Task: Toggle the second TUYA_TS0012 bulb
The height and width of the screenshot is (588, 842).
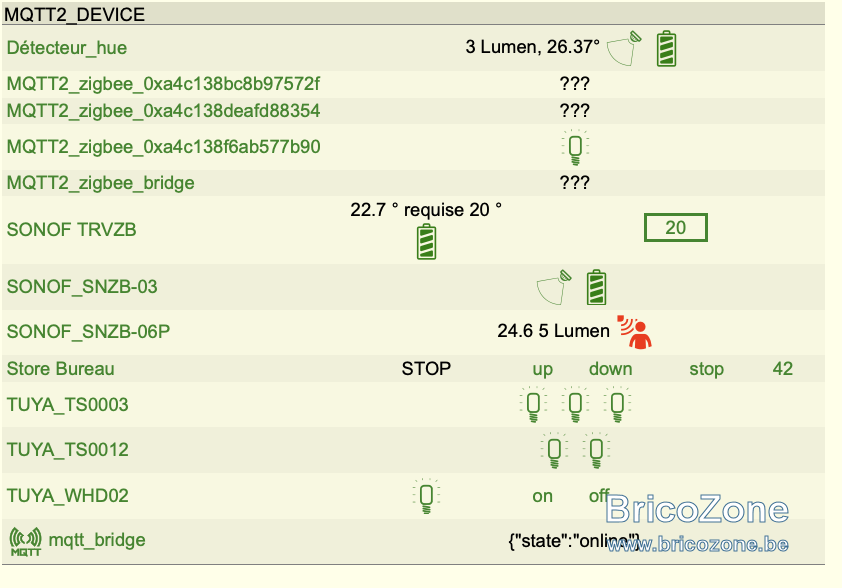Action: click(596, 450)
